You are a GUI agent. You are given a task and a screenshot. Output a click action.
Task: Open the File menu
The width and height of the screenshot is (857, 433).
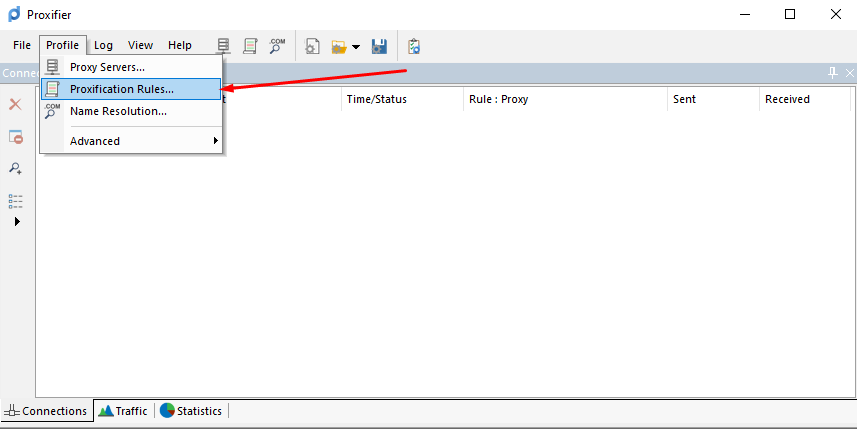click(x=22, y=45)
